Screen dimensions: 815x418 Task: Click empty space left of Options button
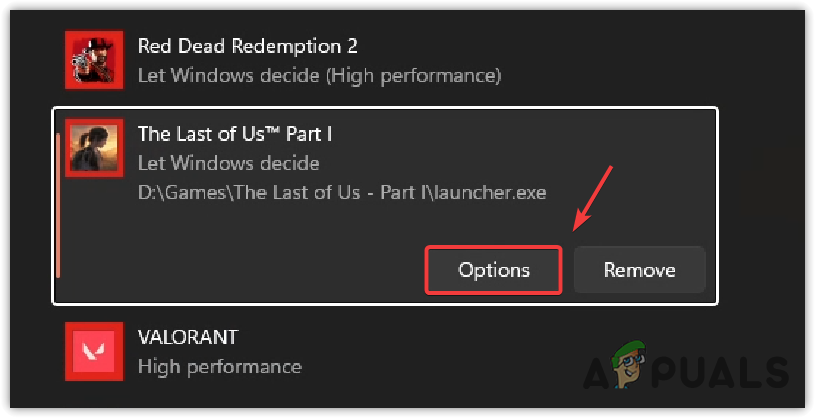click(250, 270)
